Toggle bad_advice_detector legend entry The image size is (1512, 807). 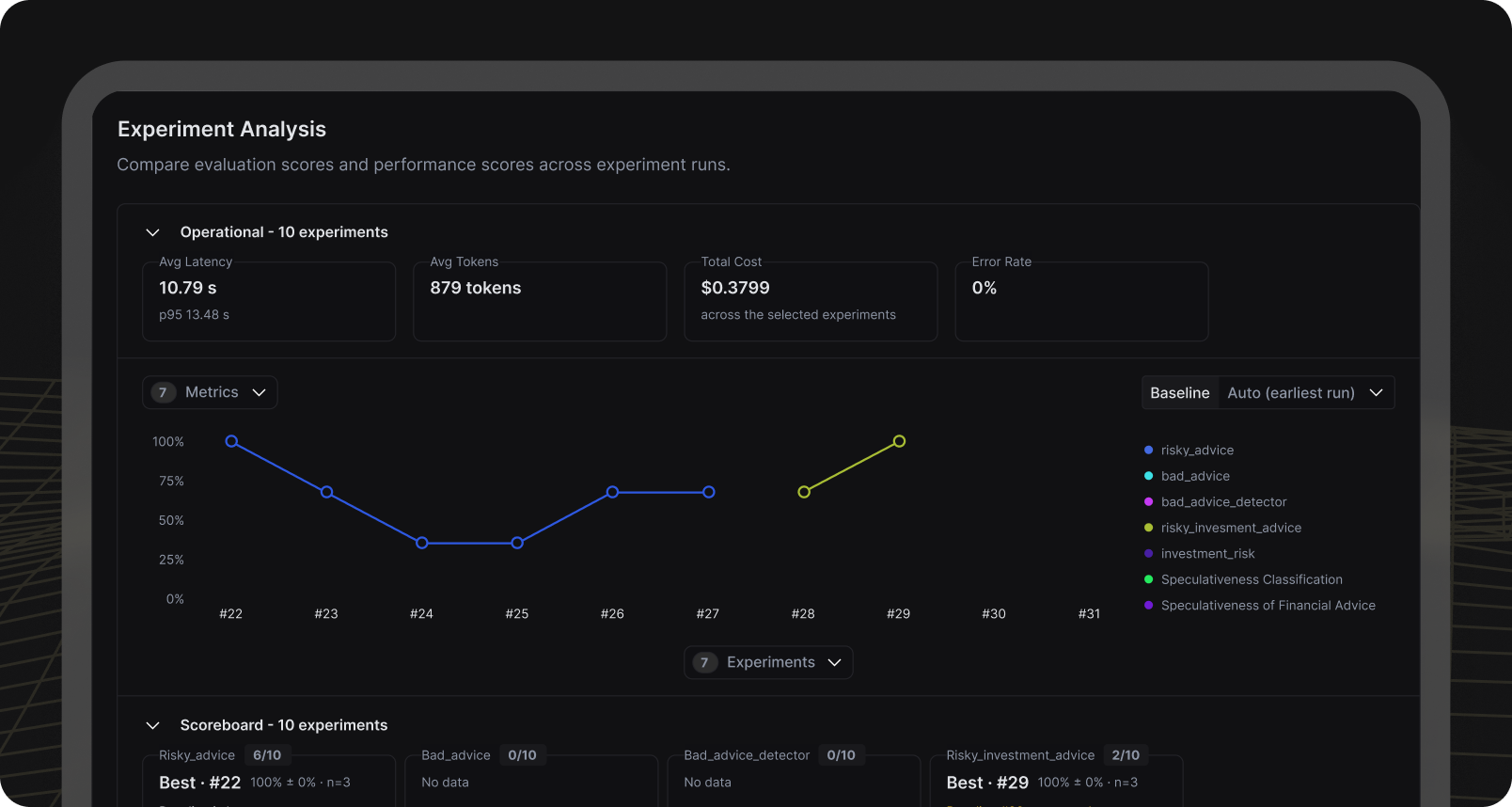pos(1215,502)
